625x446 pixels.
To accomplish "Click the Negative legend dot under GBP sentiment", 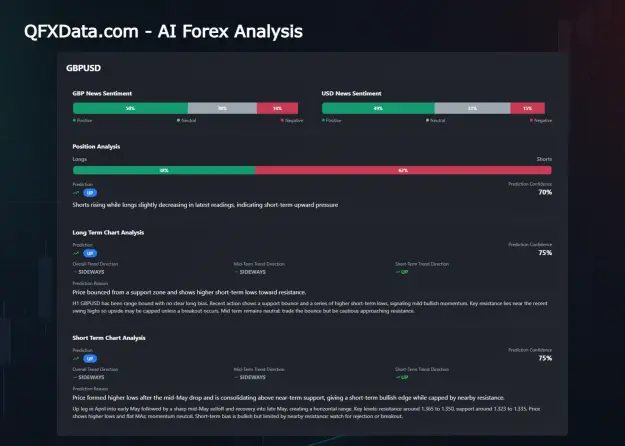I will [x=282, y=120].
